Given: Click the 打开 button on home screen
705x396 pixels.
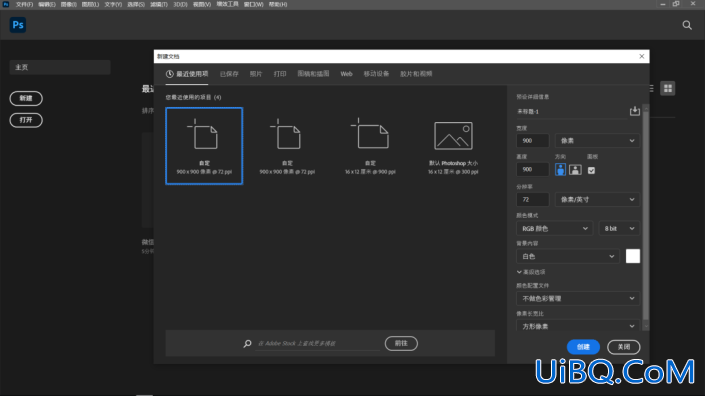Looking at the screenshot, I should tap(26, 120).
